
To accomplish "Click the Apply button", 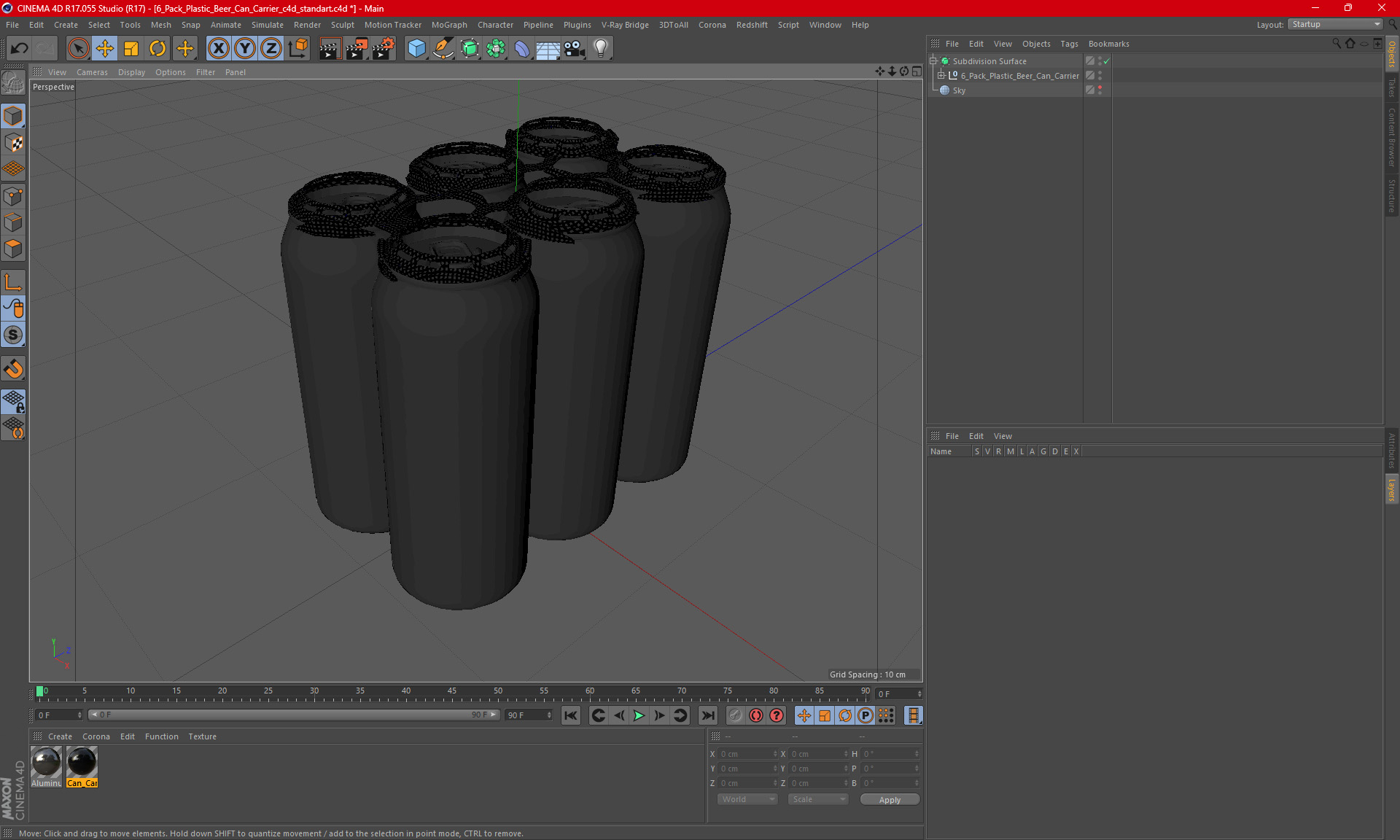I will (890, 800).
